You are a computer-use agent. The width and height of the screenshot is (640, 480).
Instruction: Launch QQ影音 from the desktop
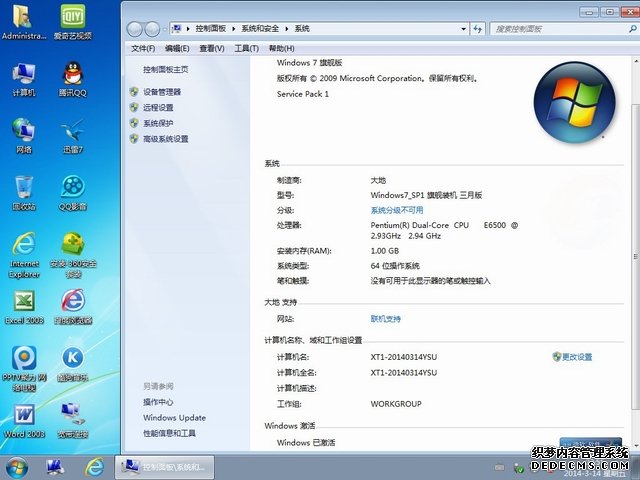[x=73, y=193]
